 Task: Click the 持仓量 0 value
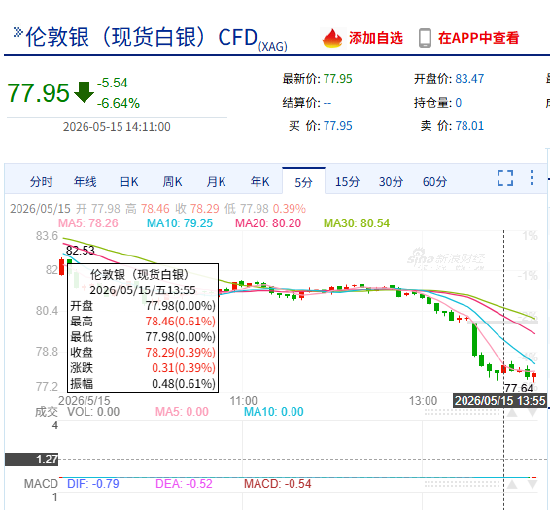point(458,103)
